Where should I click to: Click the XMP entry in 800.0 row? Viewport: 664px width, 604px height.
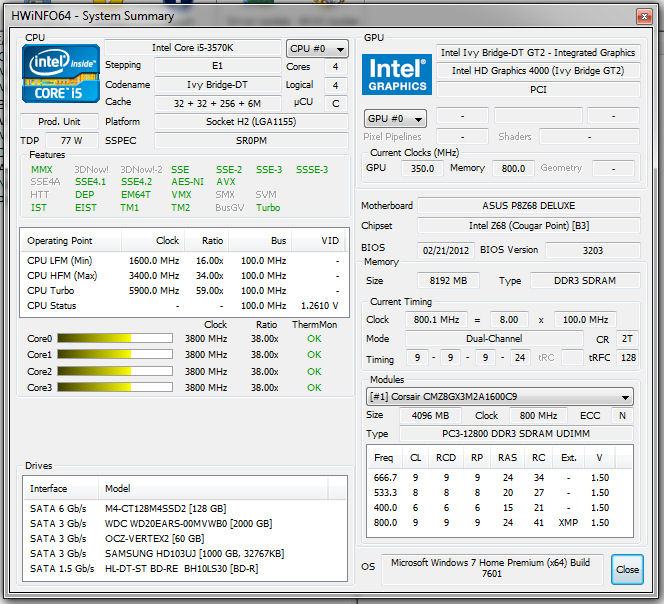pyautogui.click(x=568, y=523)
